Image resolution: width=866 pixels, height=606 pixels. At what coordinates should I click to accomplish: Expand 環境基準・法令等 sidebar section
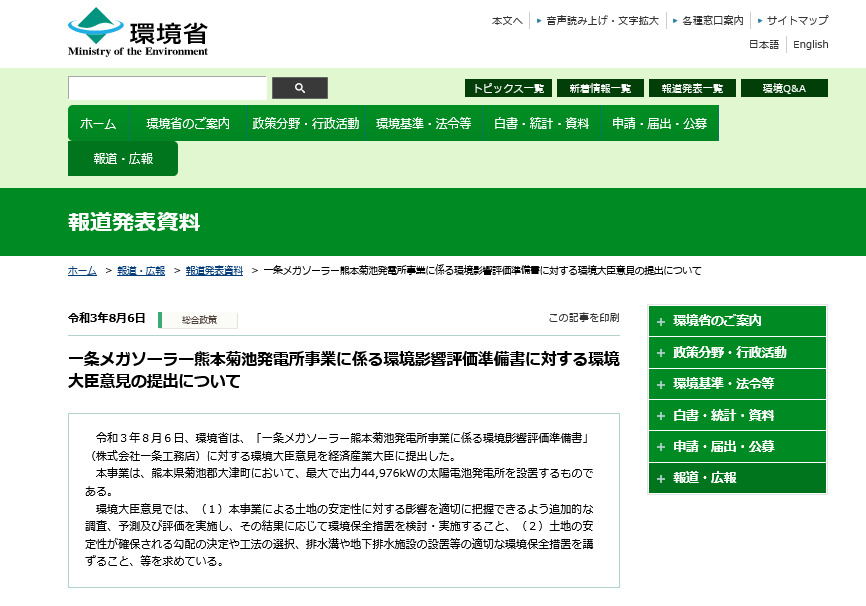pos(737,384)
